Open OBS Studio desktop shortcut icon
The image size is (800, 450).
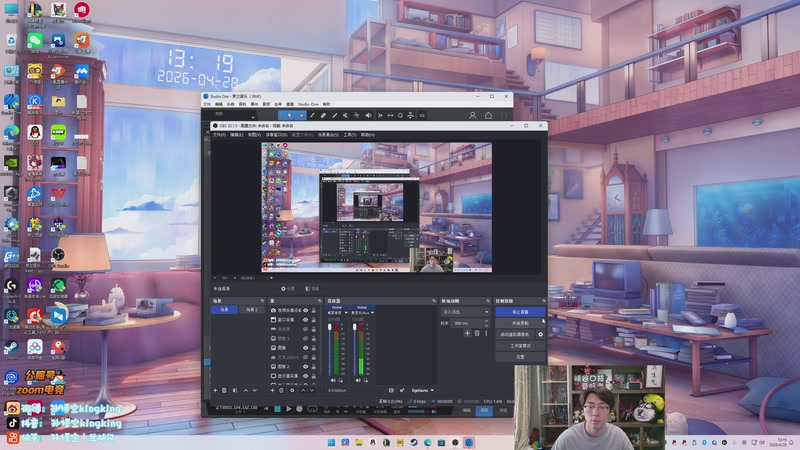(58, 255)
